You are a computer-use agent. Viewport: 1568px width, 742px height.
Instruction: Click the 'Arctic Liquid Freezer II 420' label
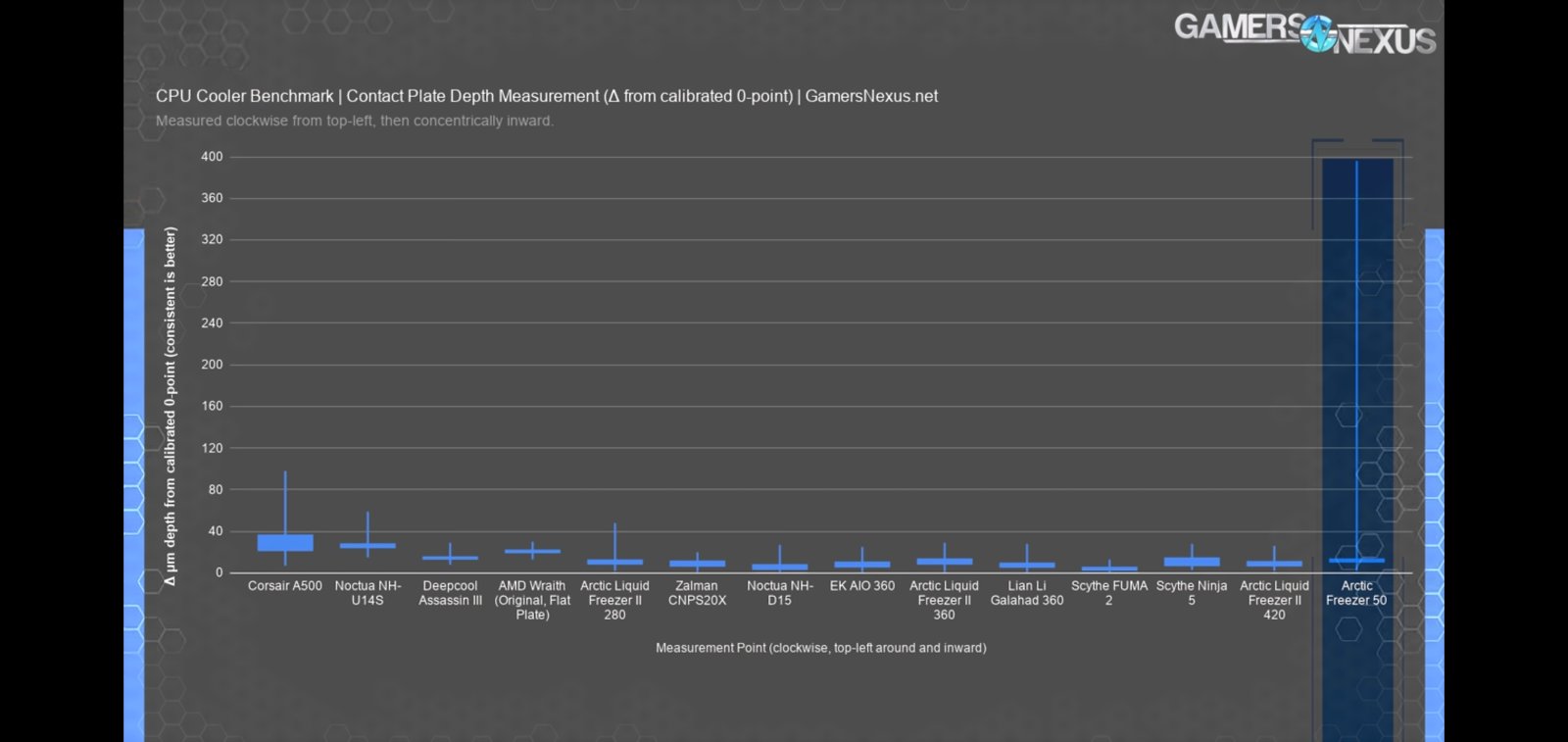(1274, 600)
